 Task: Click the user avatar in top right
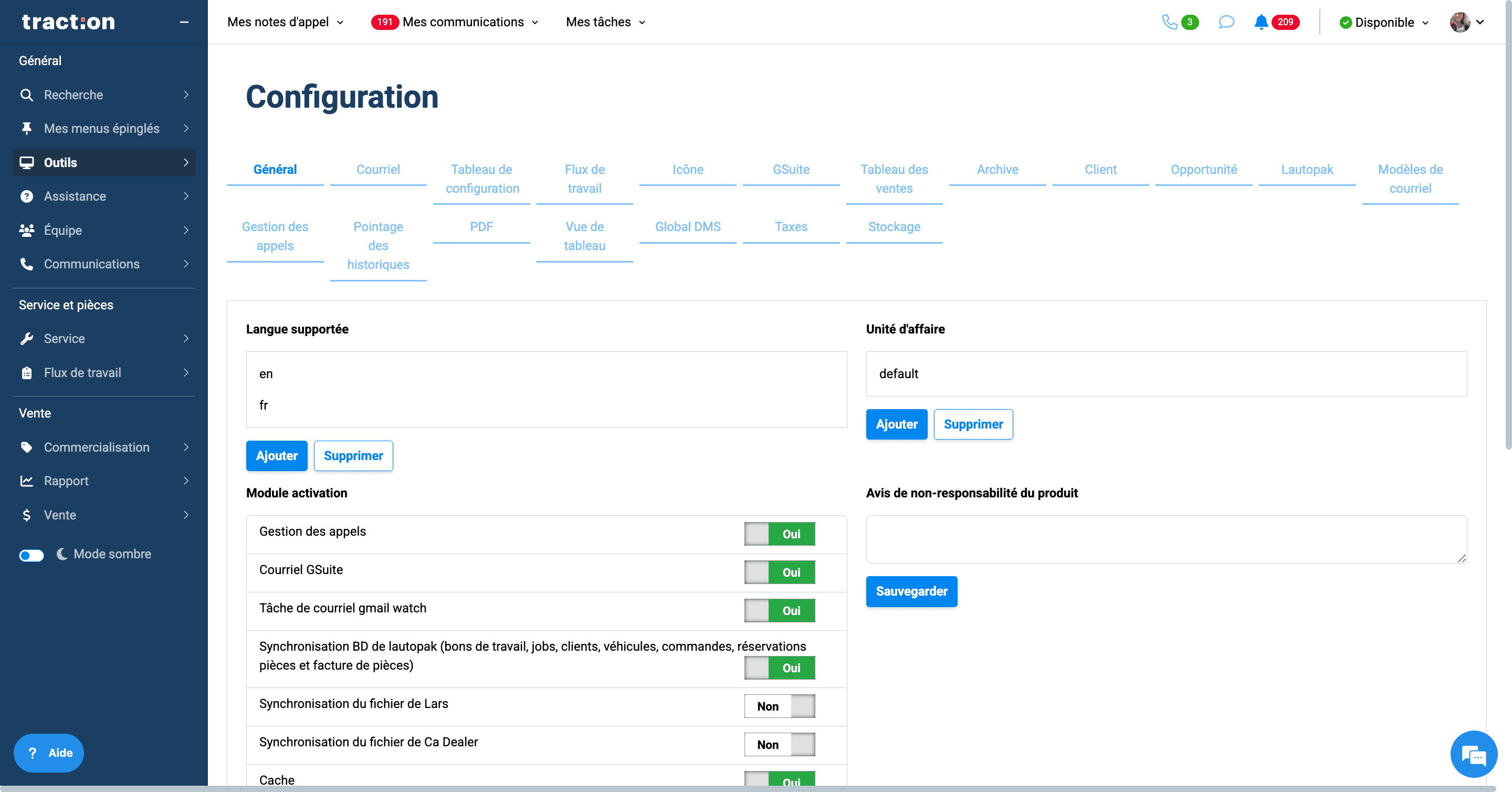pos(1459,22)
